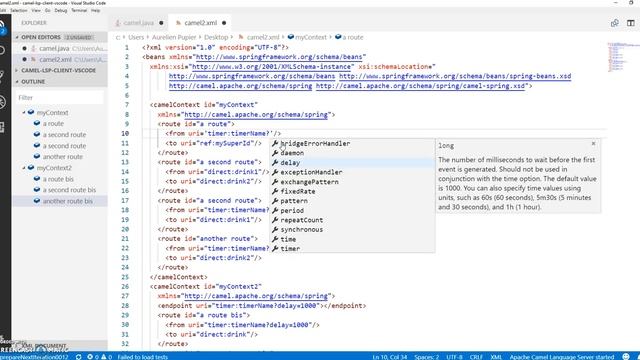This screenshot has height=360, width=640.
Task: Open the camel2.xml breadcrumb dropdown
Action: 259,37
